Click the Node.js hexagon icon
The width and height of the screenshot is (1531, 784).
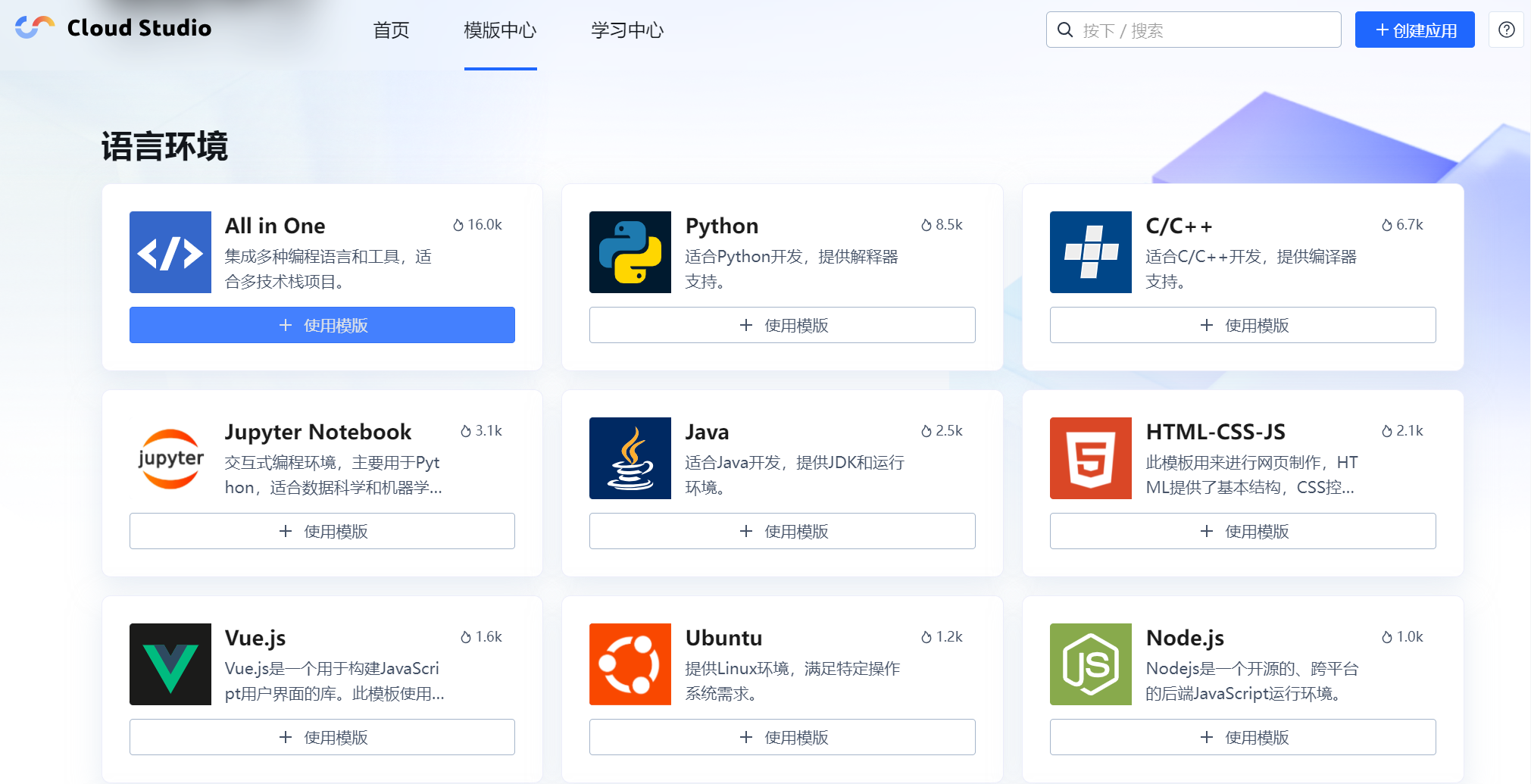(1090, 664)
